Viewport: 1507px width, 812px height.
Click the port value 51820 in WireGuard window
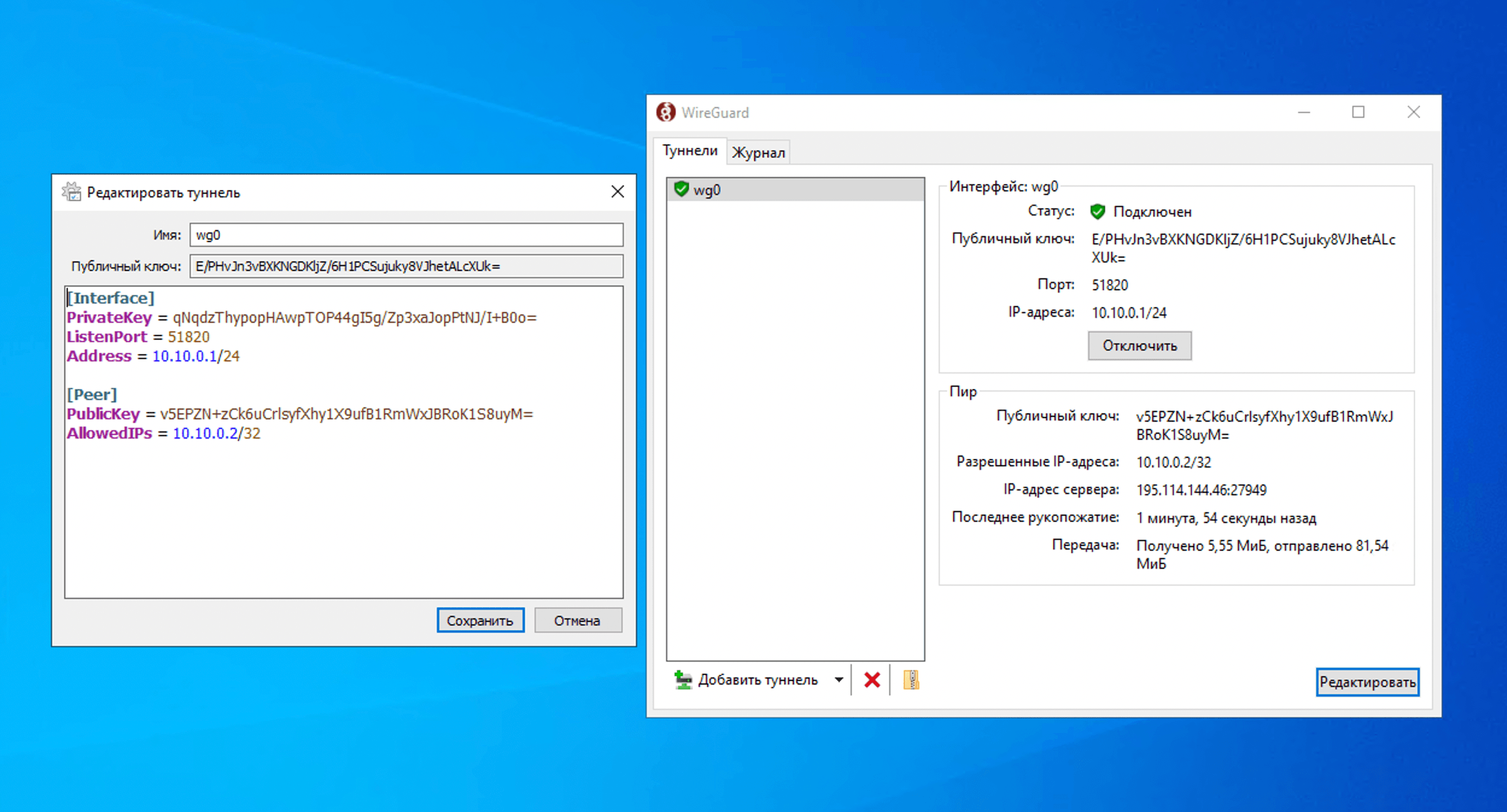pos(1109,285)
